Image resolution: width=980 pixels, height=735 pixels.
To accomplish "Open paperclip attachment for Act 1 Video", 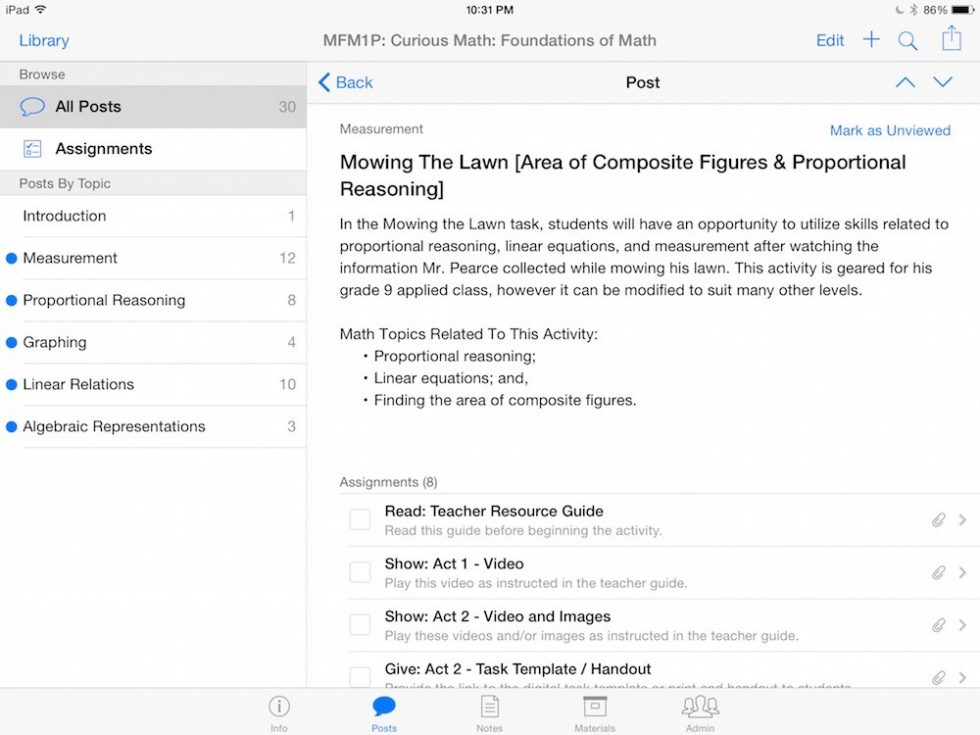I will pyautogui.click(x=938, y=573).
